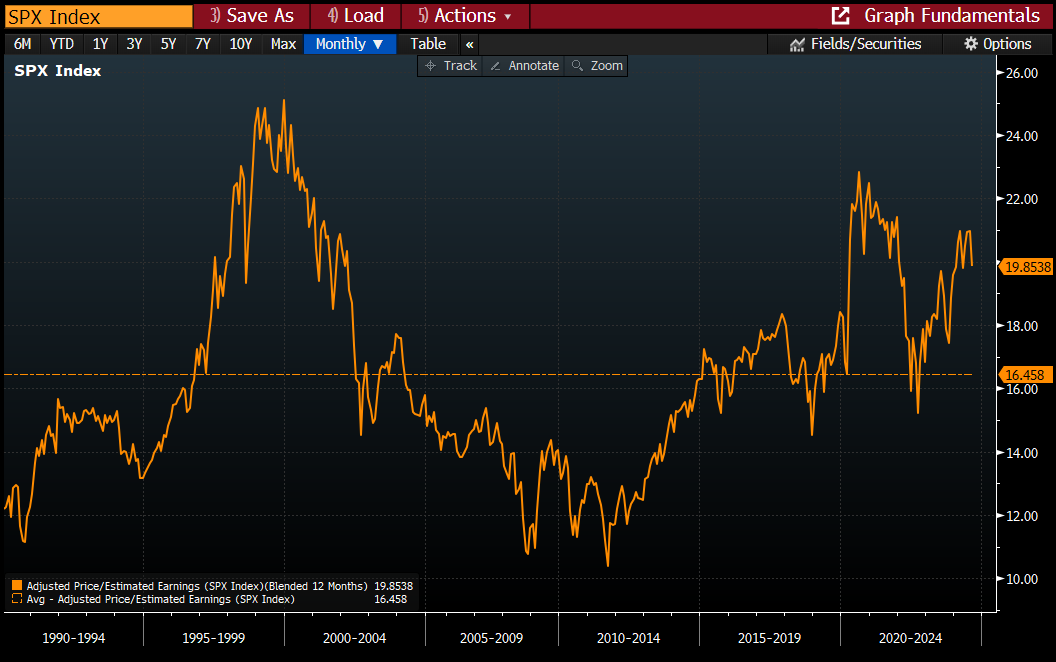Click the Zoom magnifier icon

point(577,66)
